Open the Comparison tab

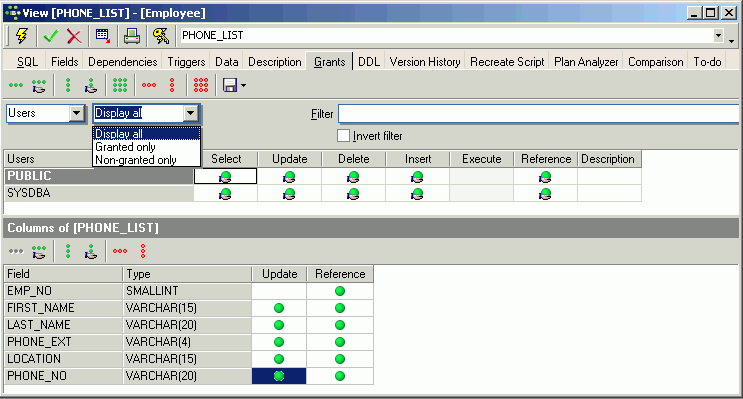(x=656, y=62)
